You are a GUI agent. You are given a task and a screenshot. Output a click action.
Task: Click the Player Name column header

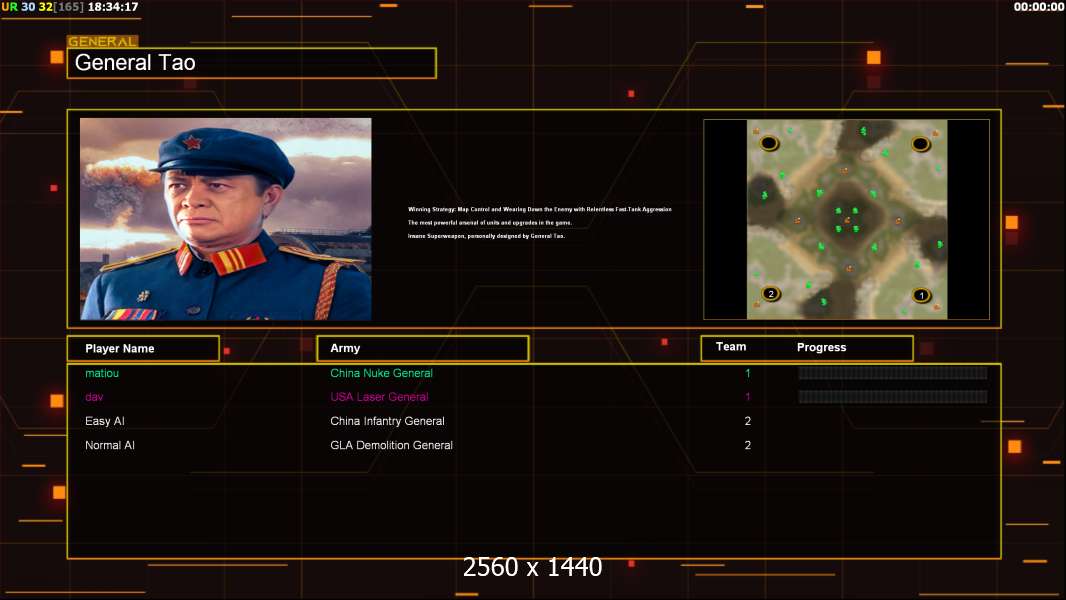pos(143,349)
